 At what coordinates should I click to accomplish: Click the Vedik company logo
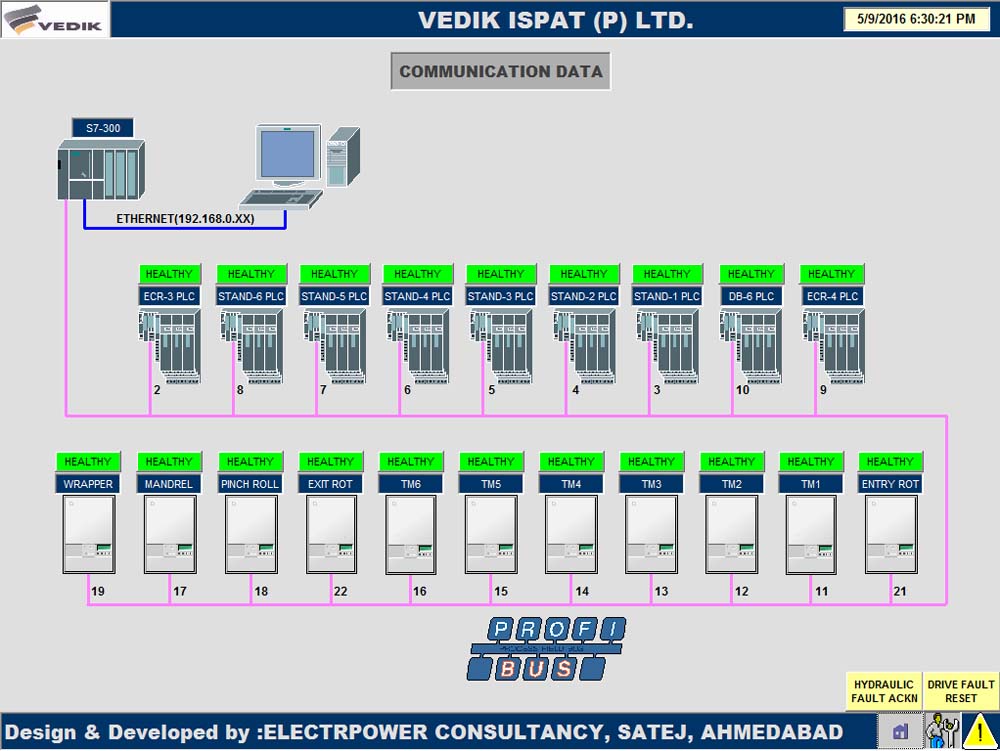[55, 19]
